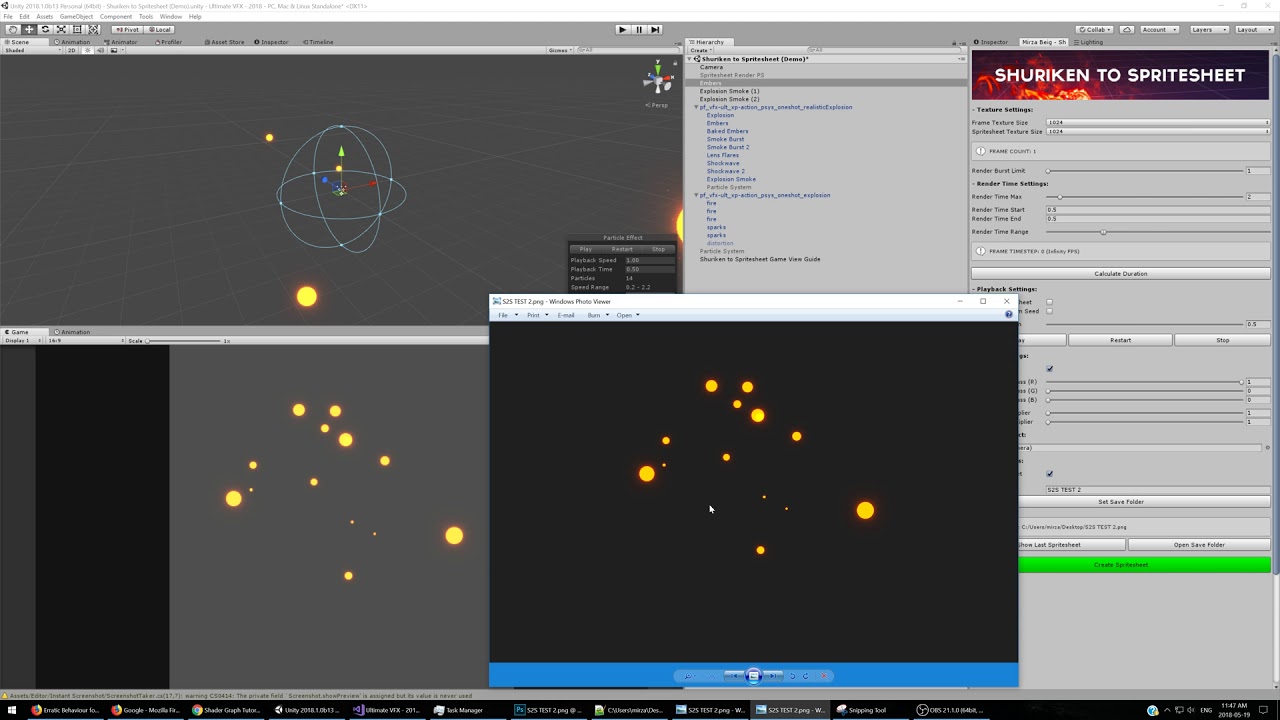Toggle the checked box above the R slider
Viewport: 1280px width, 720px height.
pos(1049,369)
